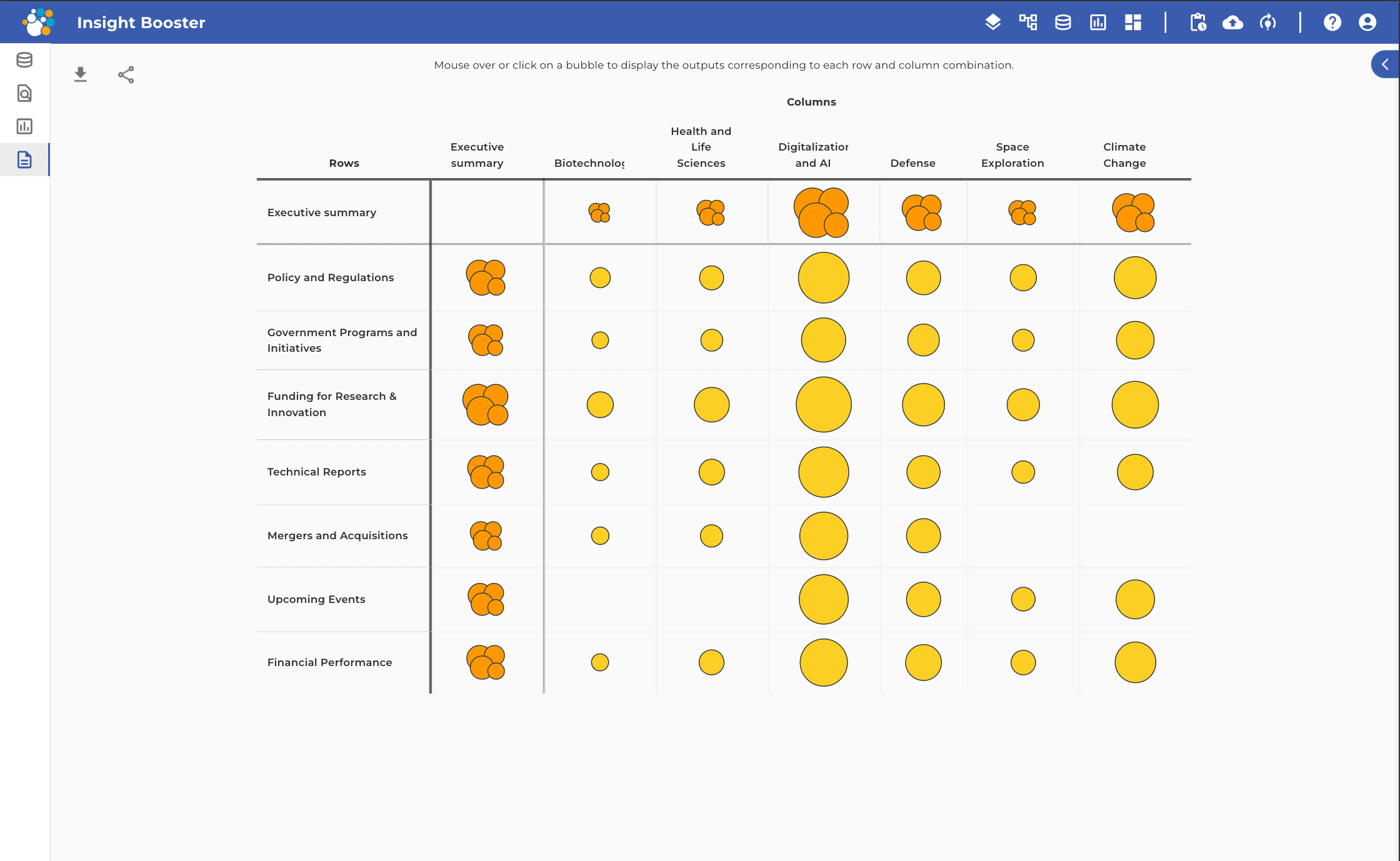1400x861 pixels.
Task: Click the download icon
Action: coord(81,75)
